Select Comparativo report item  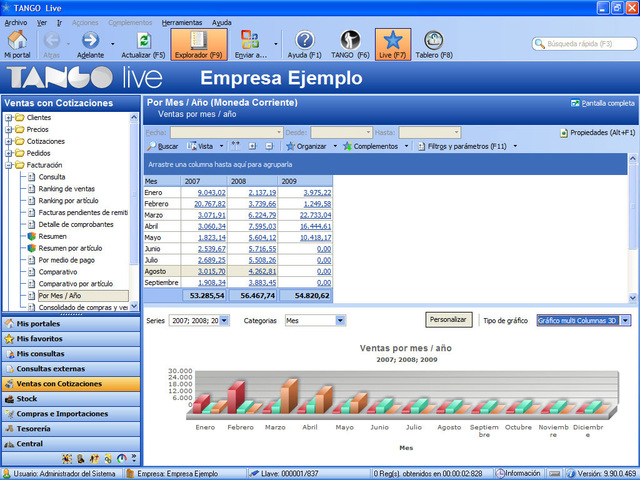(58, 272)
